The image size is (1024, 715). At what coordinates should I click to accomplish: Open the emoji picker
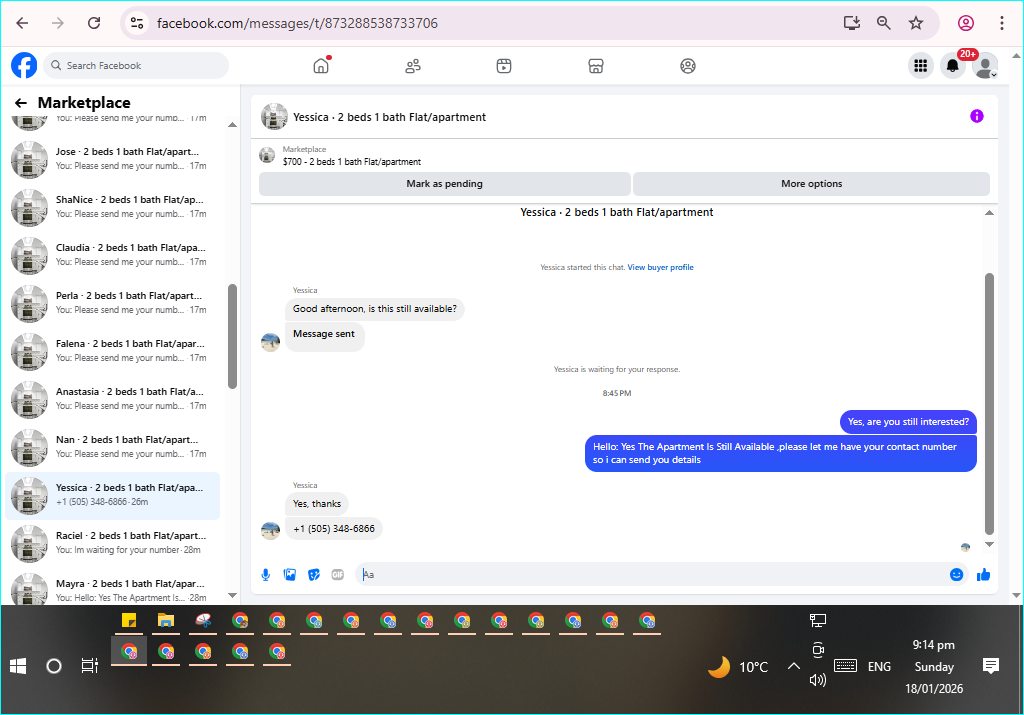[956, 575]
